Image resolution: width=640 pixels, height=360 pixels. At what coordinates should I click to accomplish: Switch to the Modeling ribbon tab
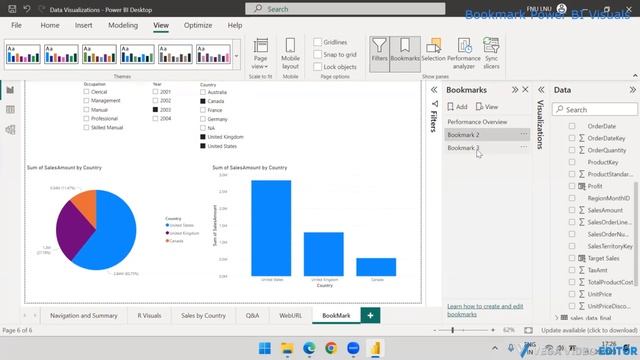click(123, 25)
